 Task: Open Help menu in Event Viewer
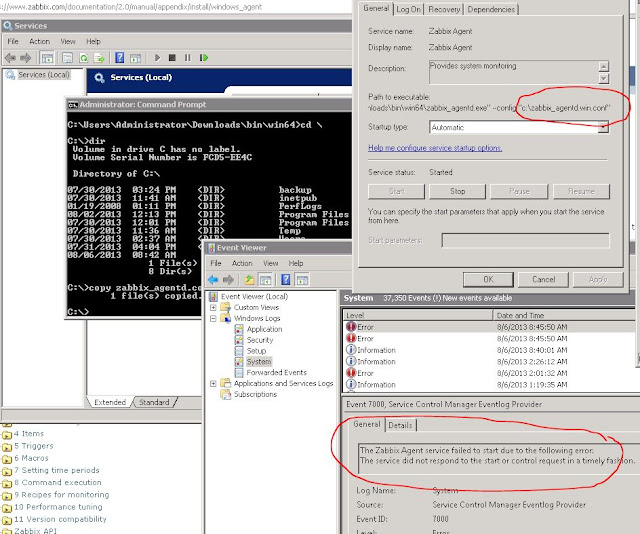(296, 263)
